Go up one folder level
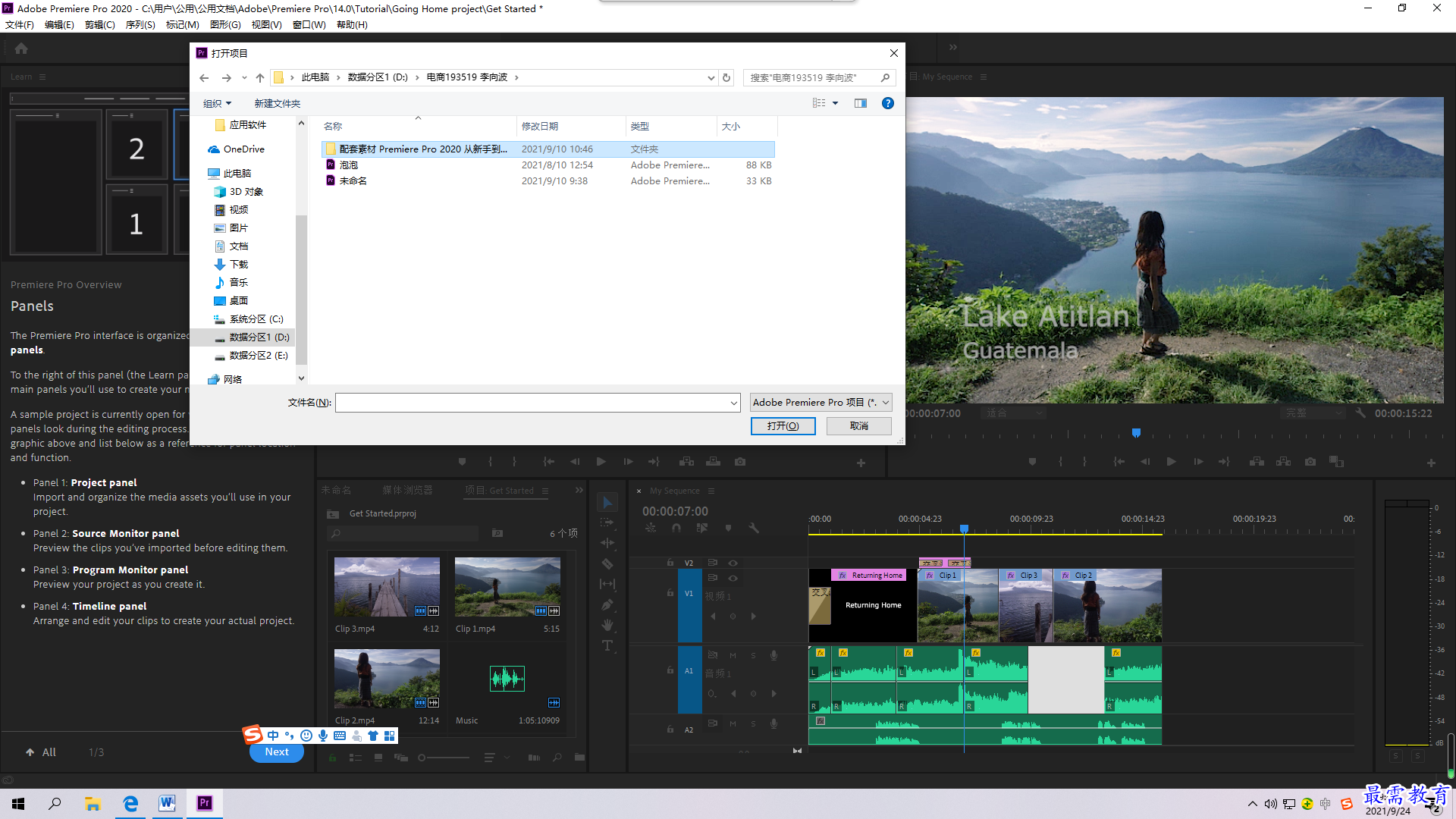 (260, 77)
